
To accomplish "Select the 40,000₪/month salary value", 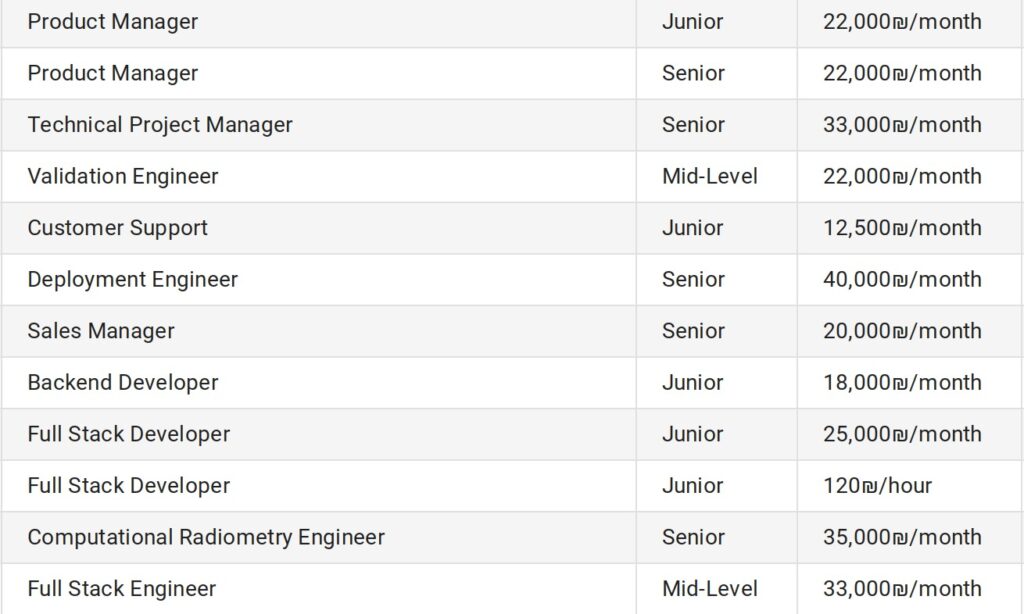I will point(902,280).
